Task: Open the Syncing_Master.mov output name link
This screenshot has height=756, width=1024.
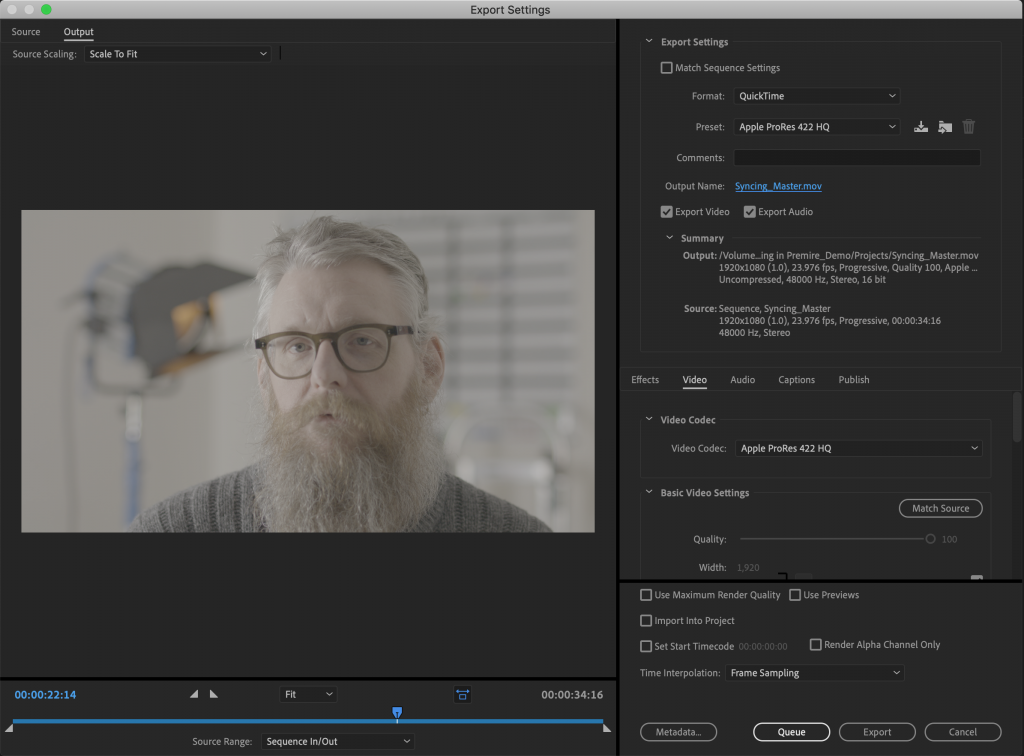Action: pyautogui.click(x=778, y=186)
